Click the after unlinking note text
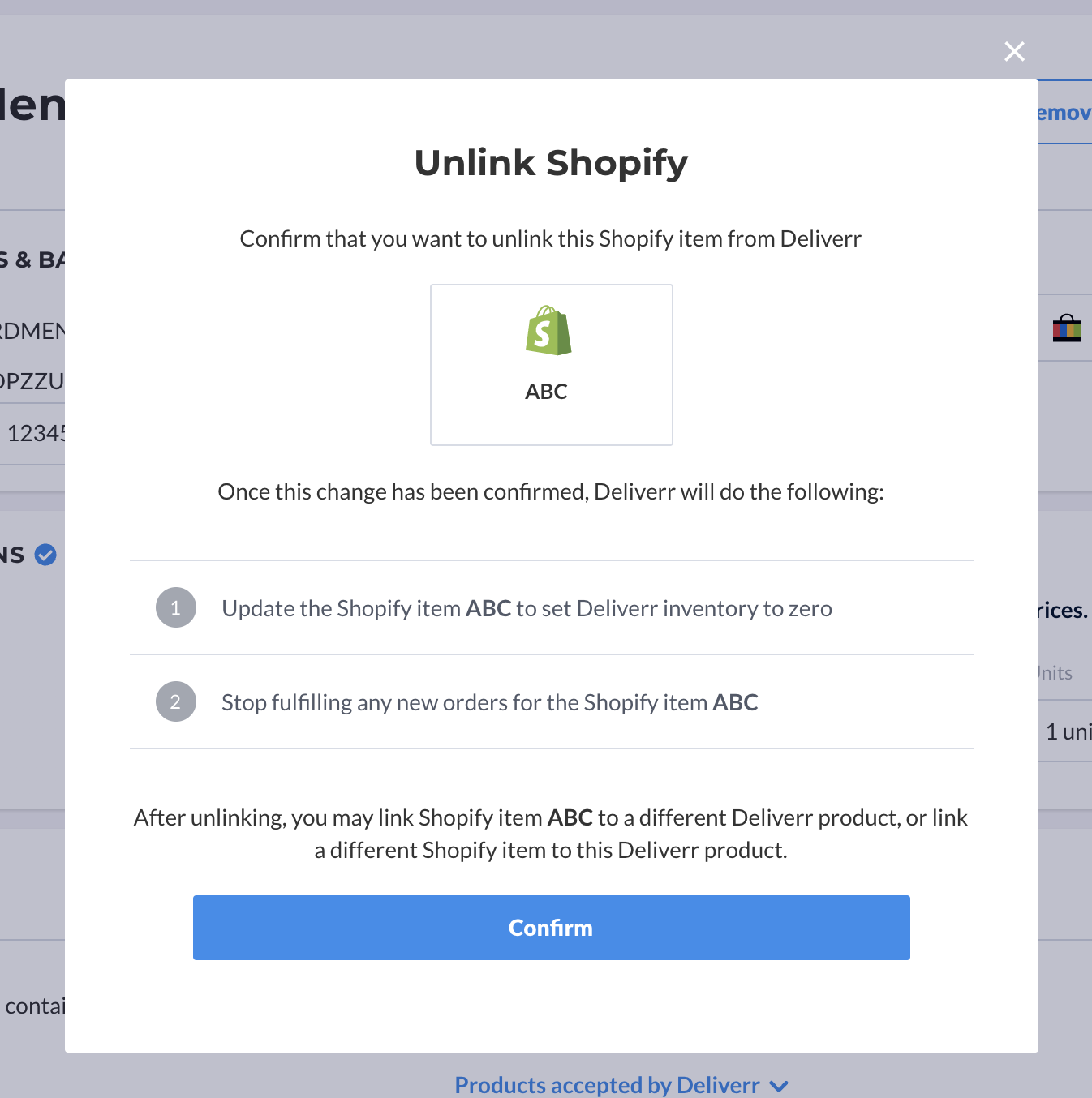This screenshot has height=1098, width=1092. (x=551, y=834)
